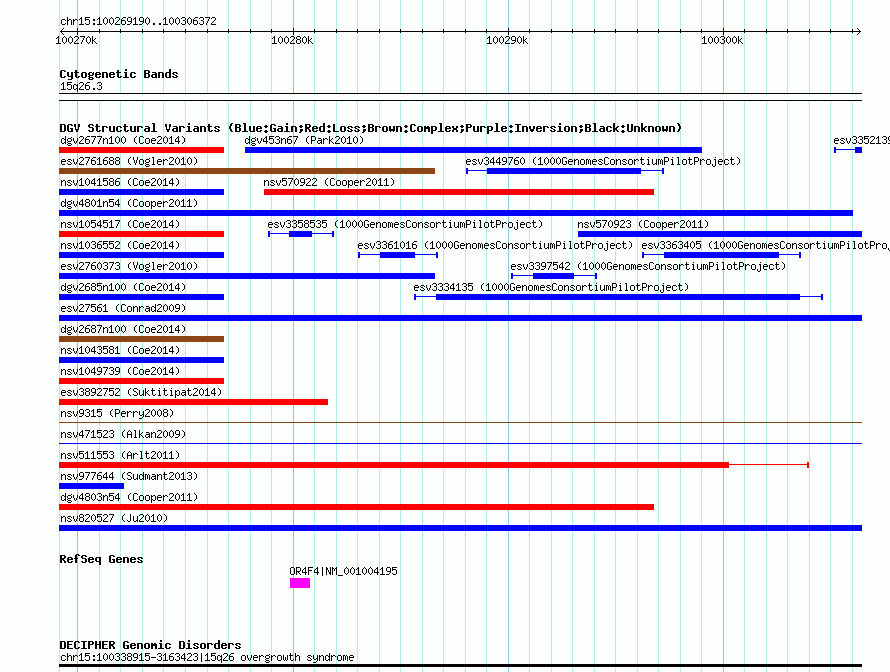890x672 pixels.
Task: Click the esv2760373 (Vogler2010) label
Action: point(129,266)
